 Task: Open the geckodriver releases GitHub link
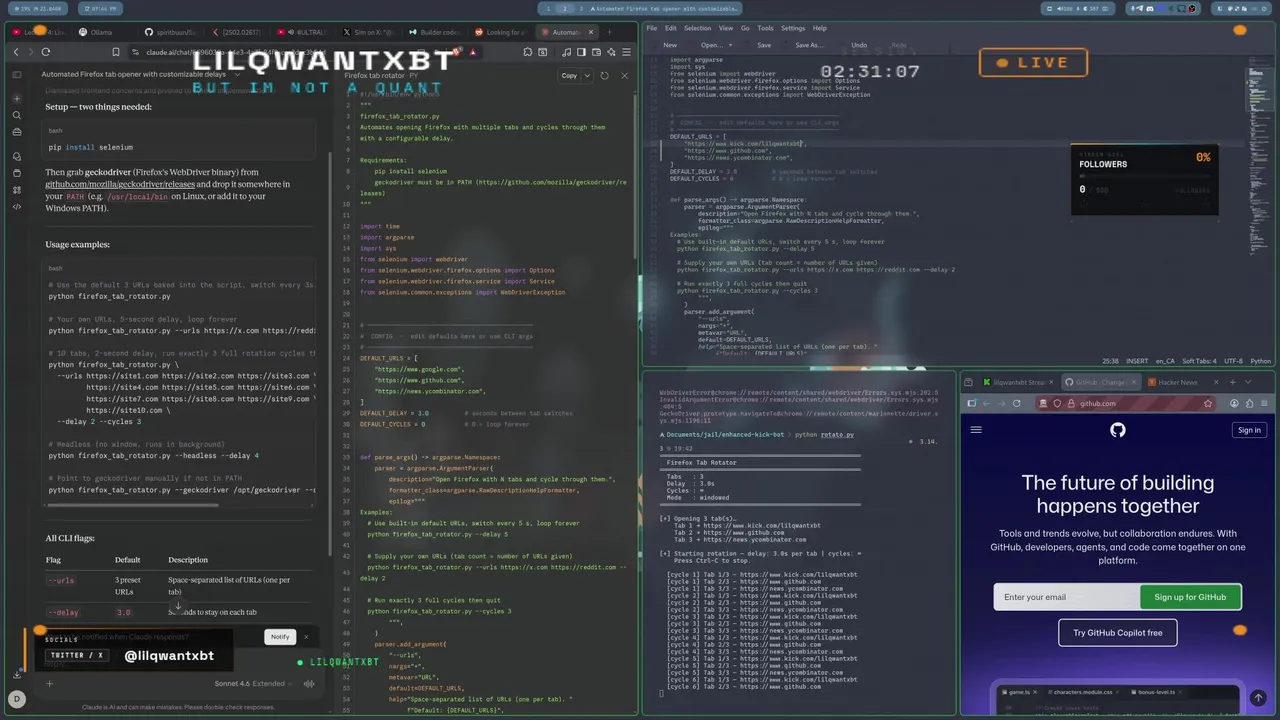(120, 184)
